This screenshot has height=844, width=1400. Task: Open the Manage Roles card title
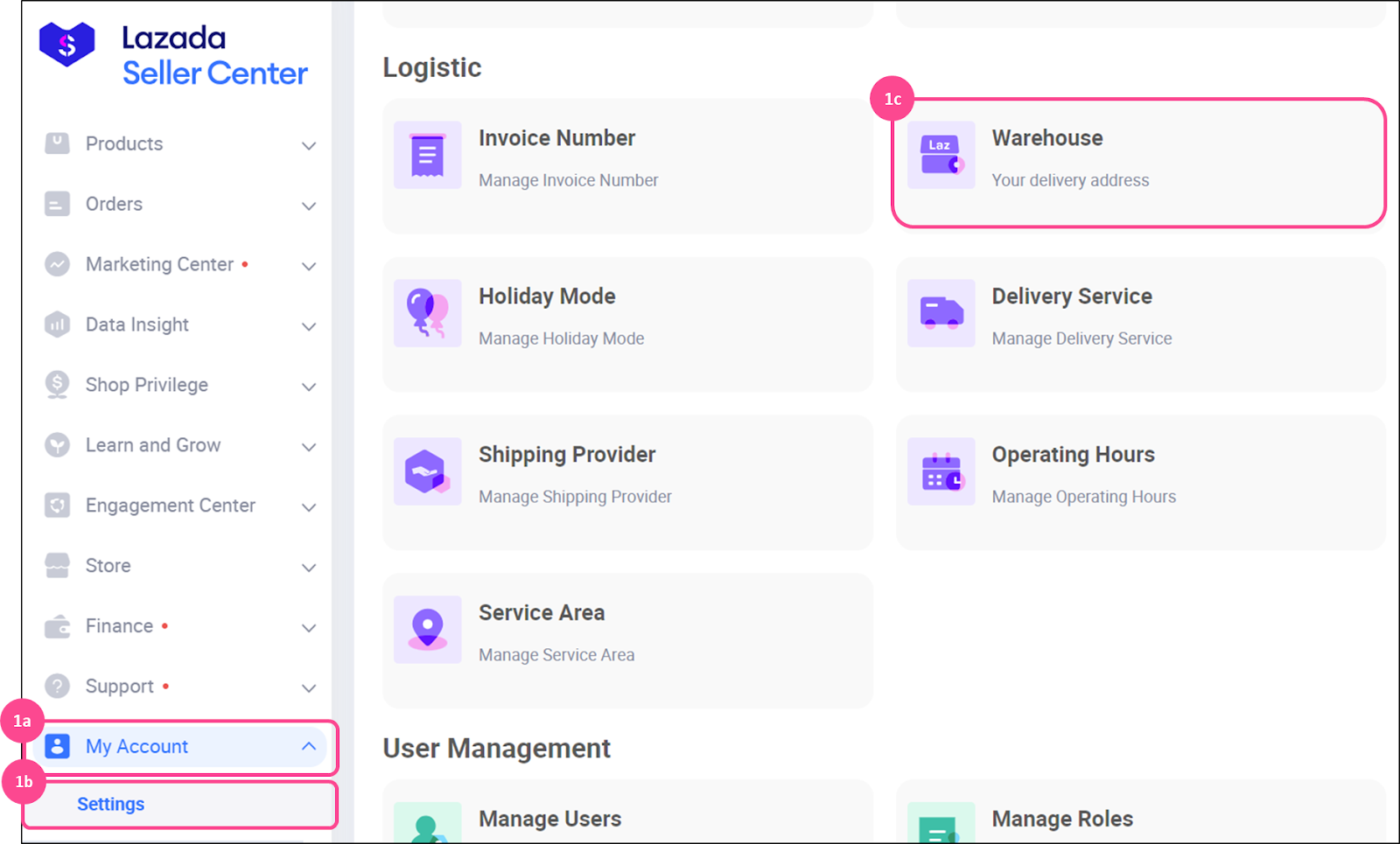pyautogui.click(x=1062, y=819)
